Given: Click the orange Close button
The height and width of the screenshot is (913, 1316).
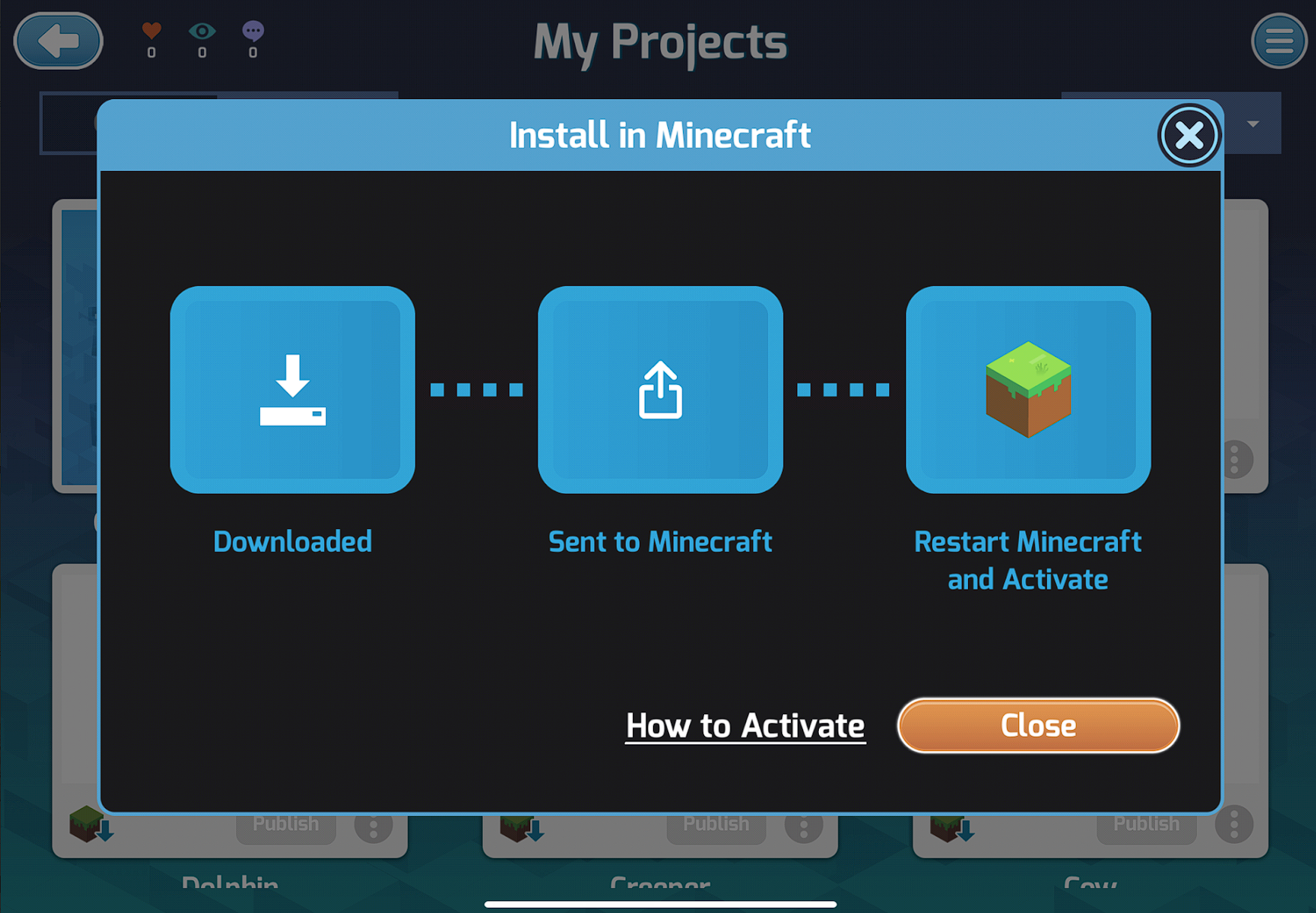Looking at the screenshot, I should pos(1038,725).
